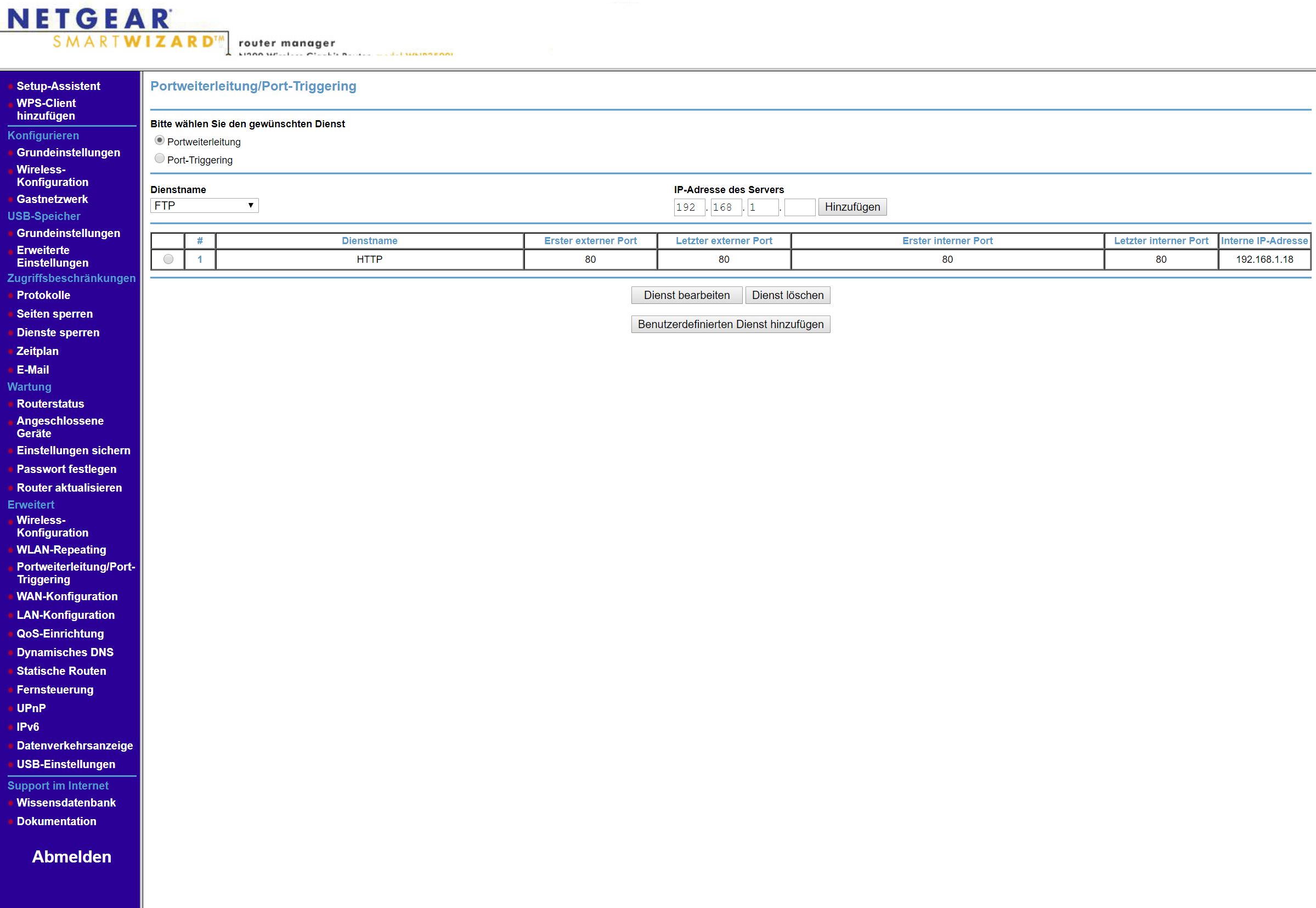Image resolution: width=1316 pixels, height=908 pixels.
Task: Open Wissensdatenbank support link
Action: [66, 803]
